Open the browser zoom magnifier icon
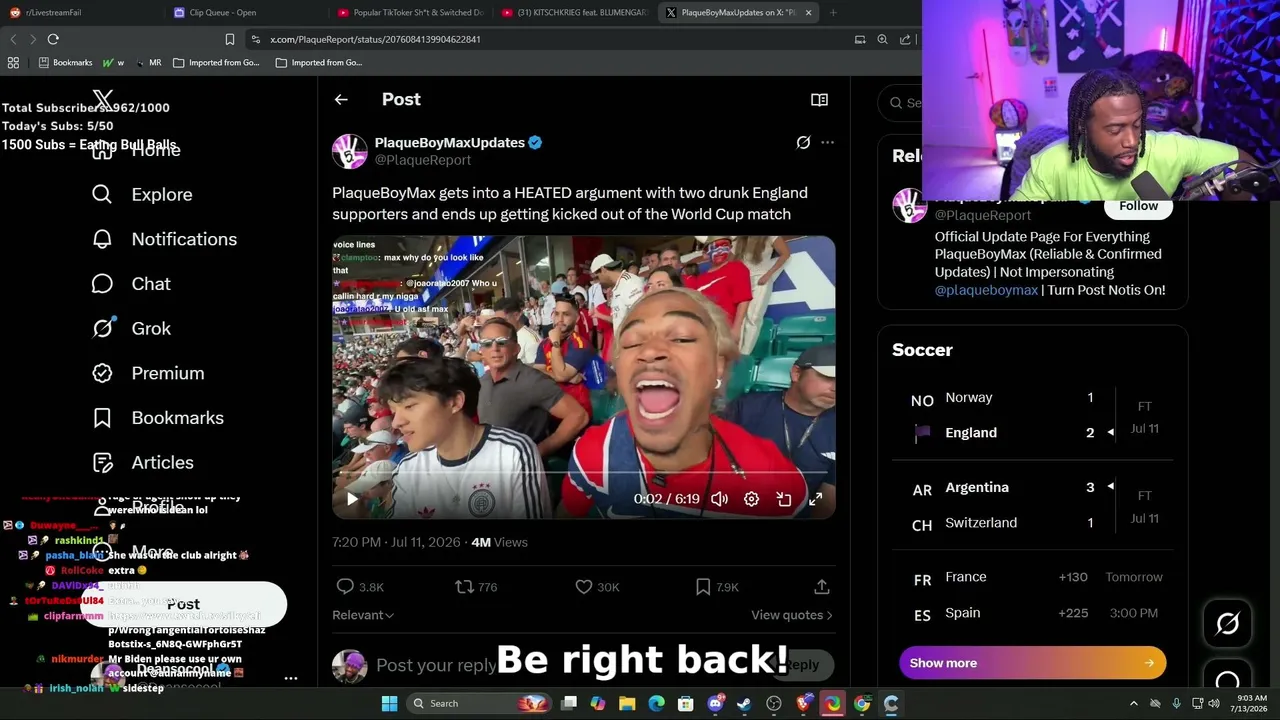The height and width of the screenshot is (720, 1280). [x=882, y=39]
